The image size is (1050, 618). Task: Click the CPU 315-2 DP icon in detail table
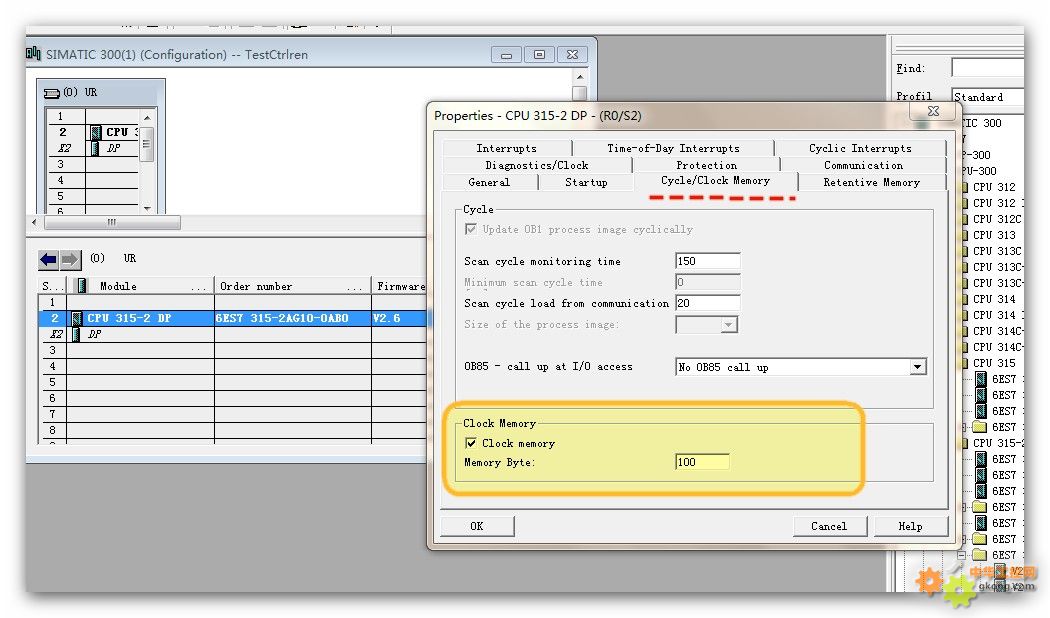coord(77,318)
